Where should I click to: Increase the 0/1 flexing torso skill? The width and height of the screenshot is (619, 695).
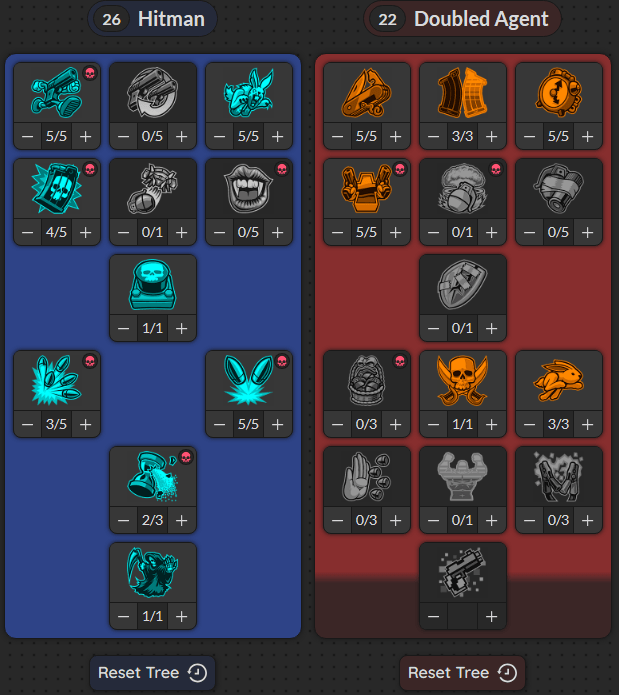(491, 520)
